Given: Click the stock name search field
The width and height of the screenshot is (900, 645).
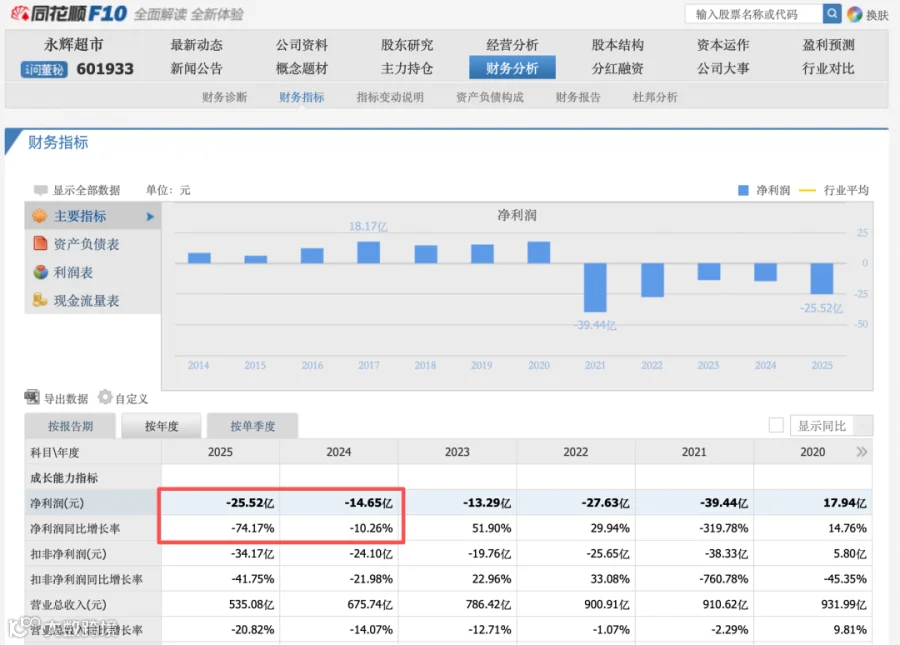Looking at the screenshot, I should click(754, 14).
